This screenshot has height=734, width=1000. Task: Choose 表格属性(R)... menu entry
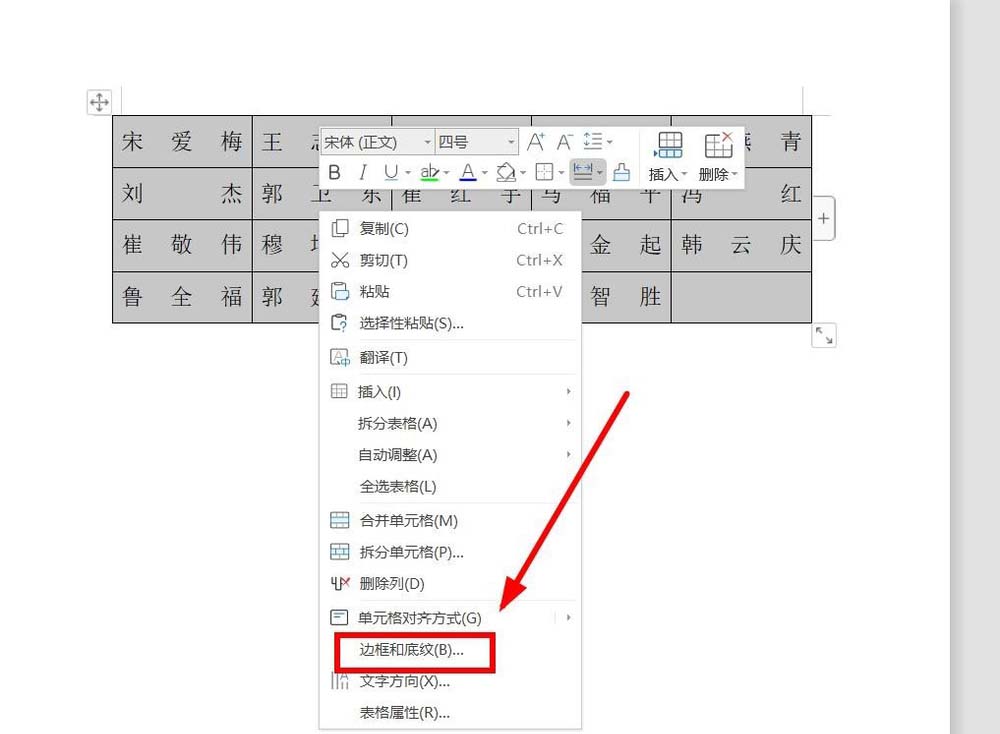coord(450,712)
